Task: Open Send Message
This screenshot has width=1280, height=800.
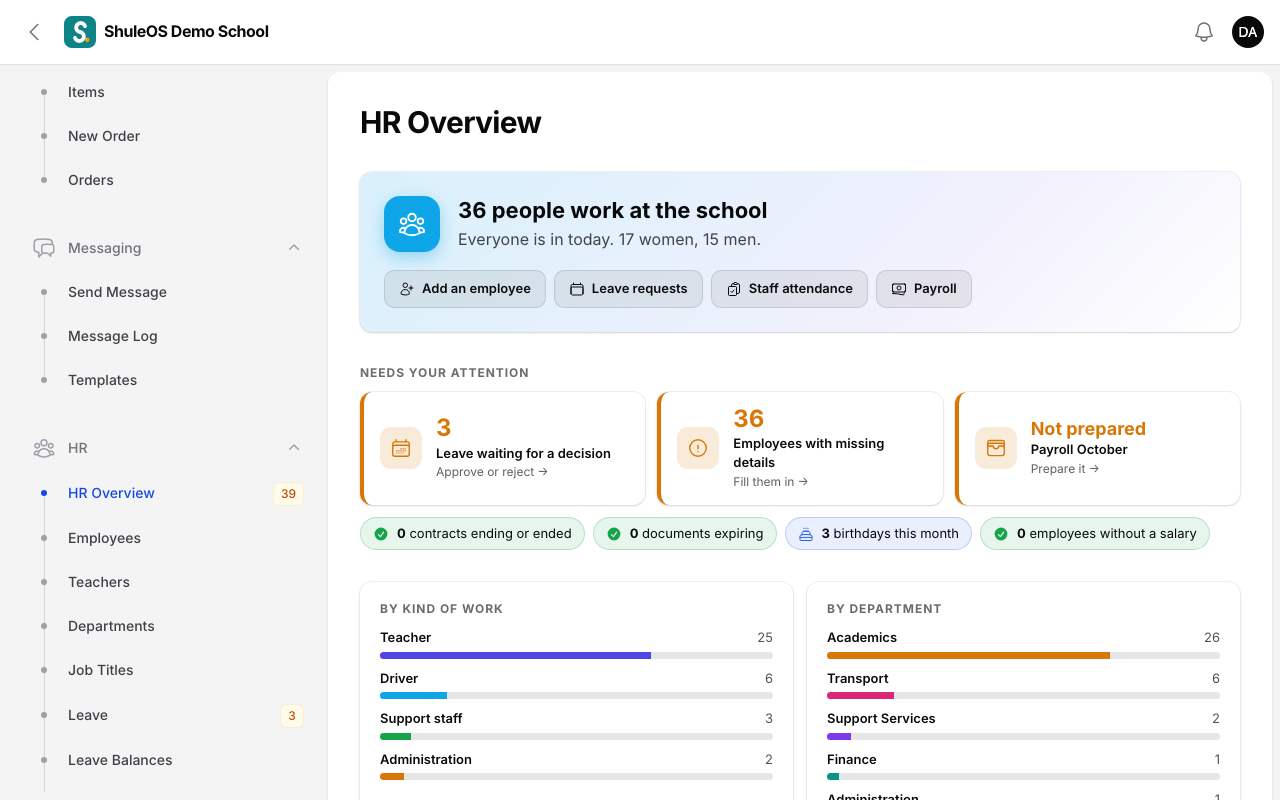Action: coord(117,292)
